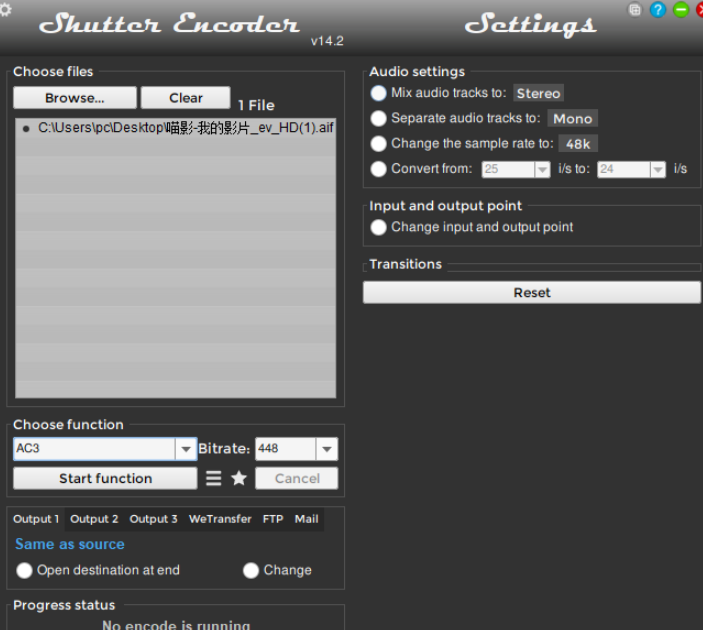
Task: Click inside the AC3 function field
Action: 94,449
